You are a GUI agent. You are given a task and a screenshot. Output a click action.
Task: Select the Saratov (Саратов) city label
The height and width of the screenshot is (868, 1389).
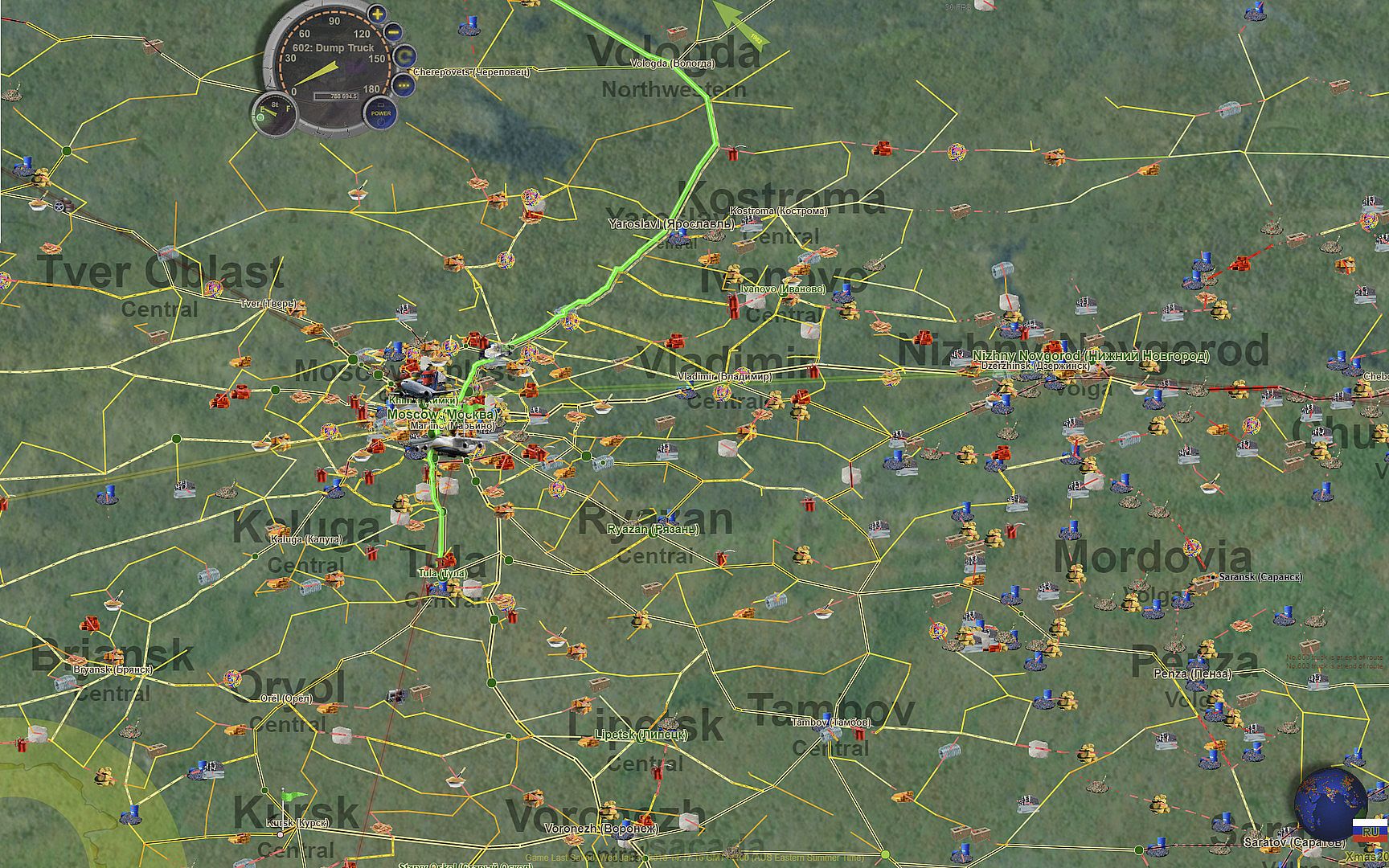1294,842
